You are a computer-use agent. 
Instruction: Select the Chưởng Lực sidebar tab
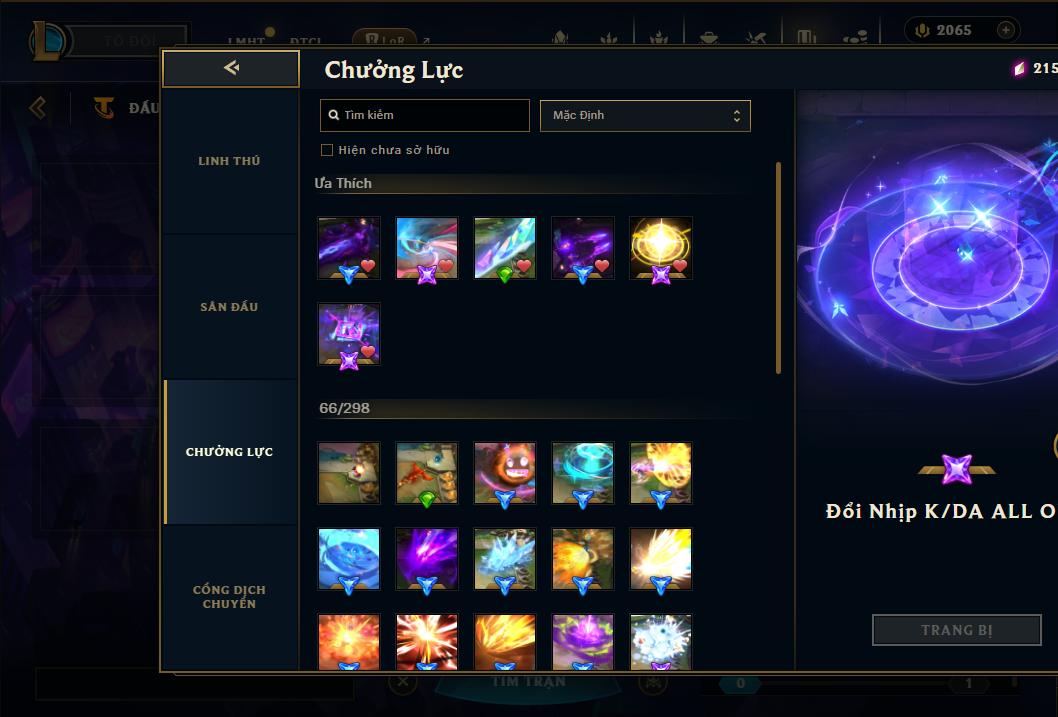[229, 452]
